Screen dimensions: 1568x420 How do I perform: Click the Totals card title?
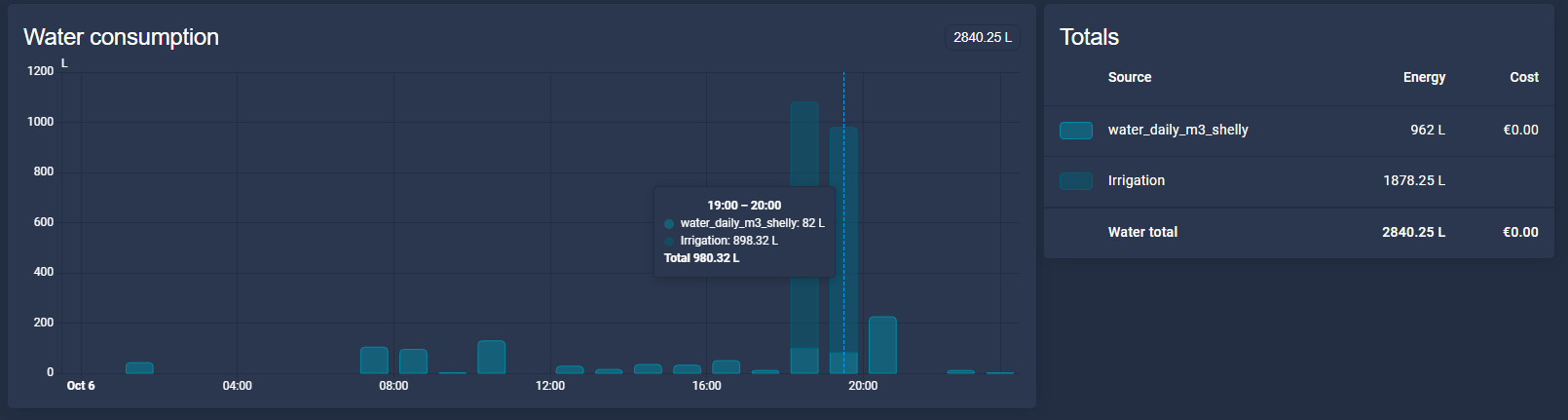coord(1089,37)
